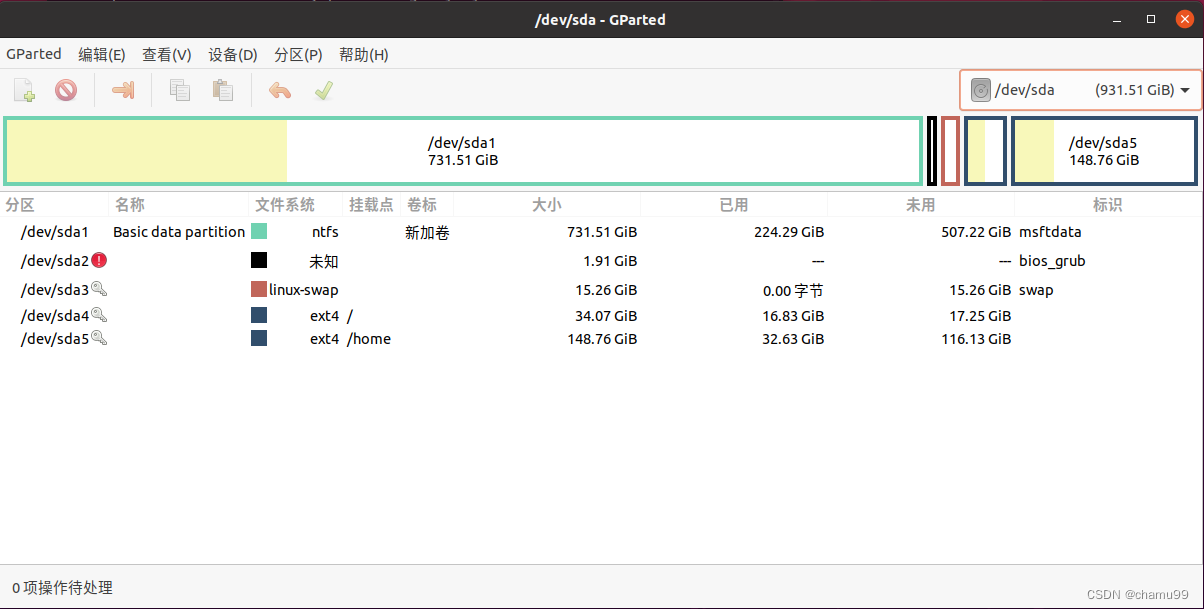Click the dark blue ext4 swatch for /dev/sda4

(259, 315)
